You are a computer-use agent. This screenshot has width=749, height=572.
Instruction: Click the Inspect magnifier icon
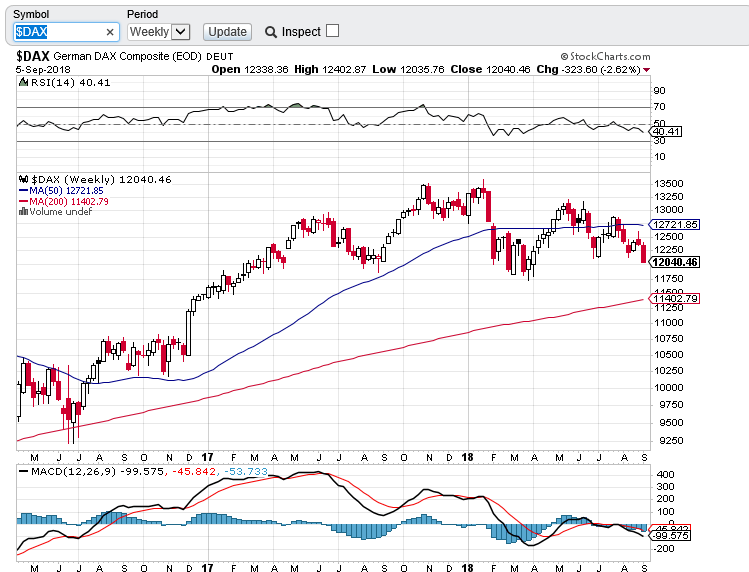coord(270,32)
